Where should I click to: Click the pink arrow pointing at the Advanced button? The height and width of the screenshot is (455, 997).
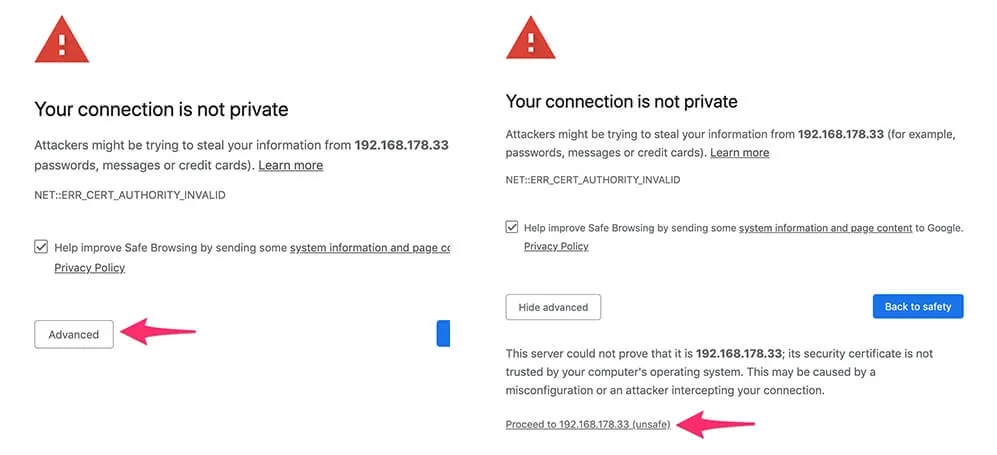[x=158, y=331]
